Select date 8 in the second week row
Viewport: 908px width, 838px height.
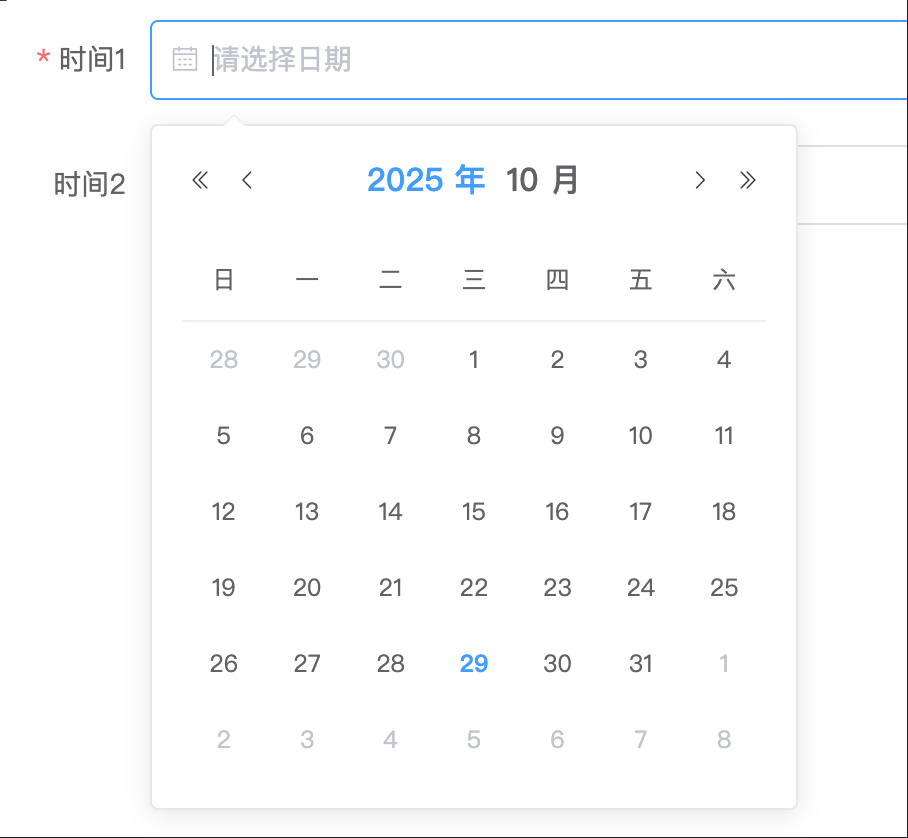(x=474, y=436)
